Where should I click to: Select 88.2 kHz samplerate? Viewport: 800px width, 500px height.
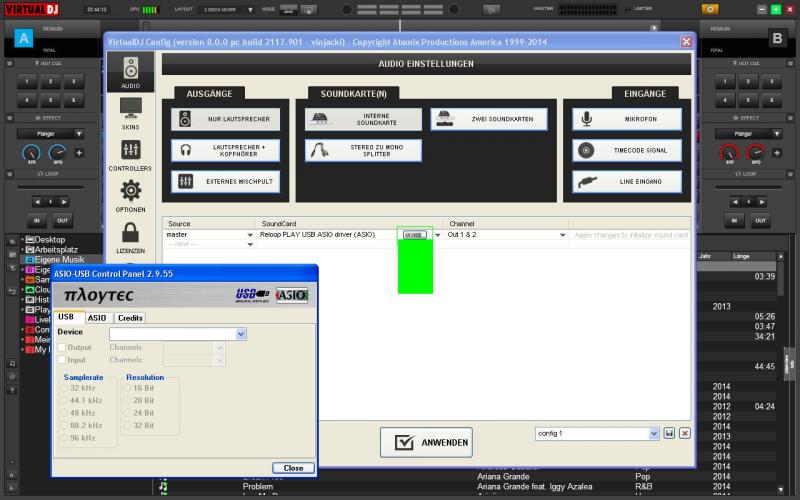tap(64, 426)
